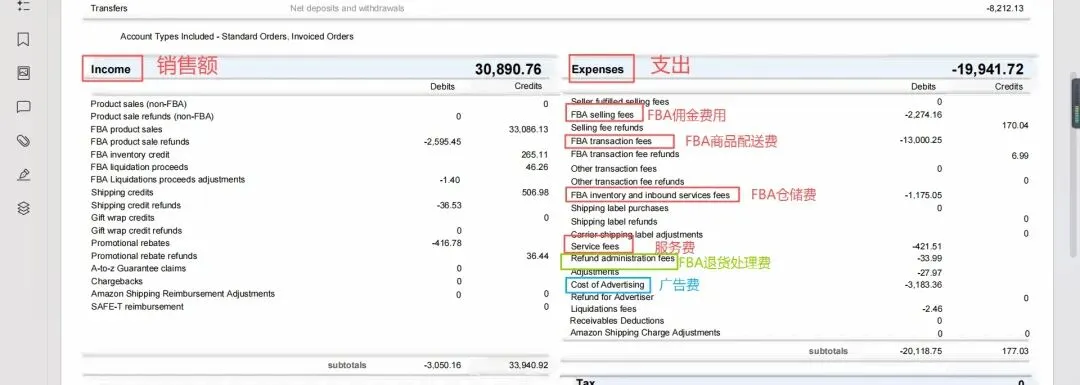Click 'Other transaction fees' label

614,169
